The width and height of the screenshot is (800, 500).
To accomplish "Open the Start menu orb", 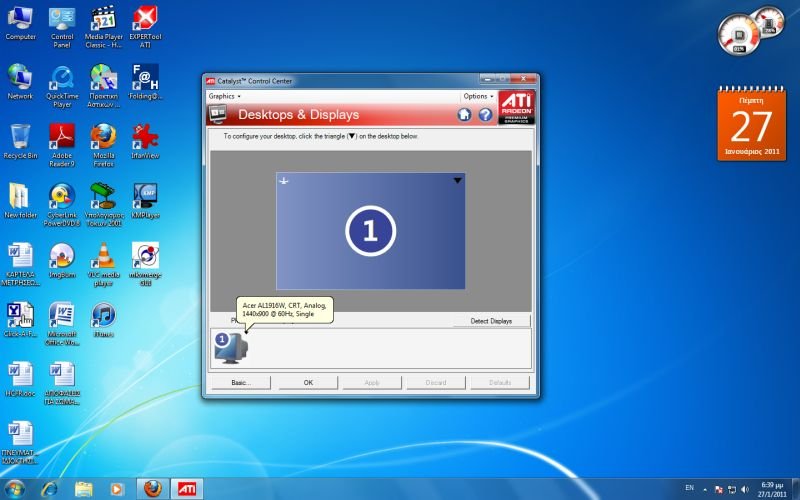I will (14, 489).
